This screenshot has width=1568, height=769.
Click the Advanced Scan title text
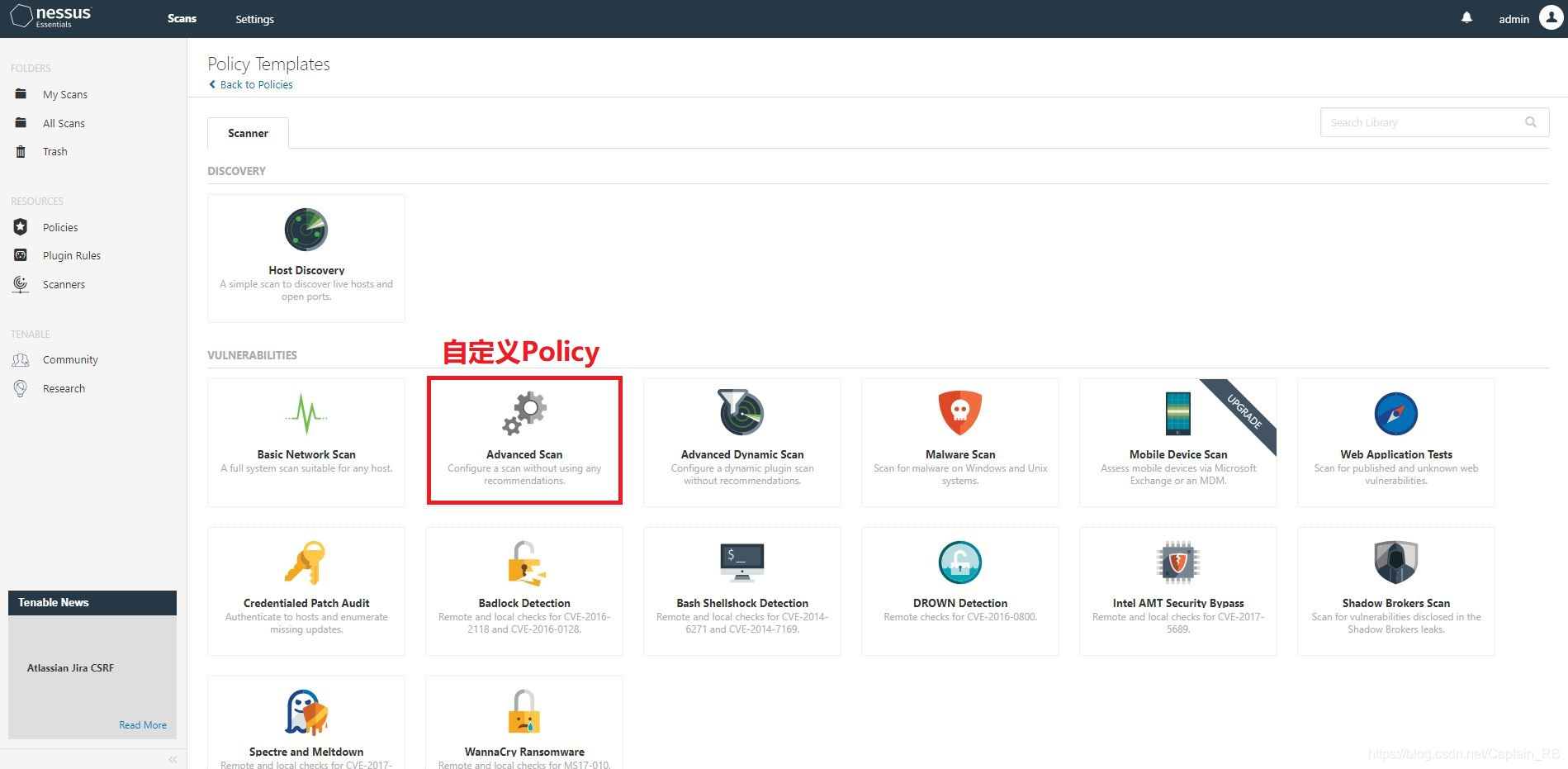[x=524, y=454]
